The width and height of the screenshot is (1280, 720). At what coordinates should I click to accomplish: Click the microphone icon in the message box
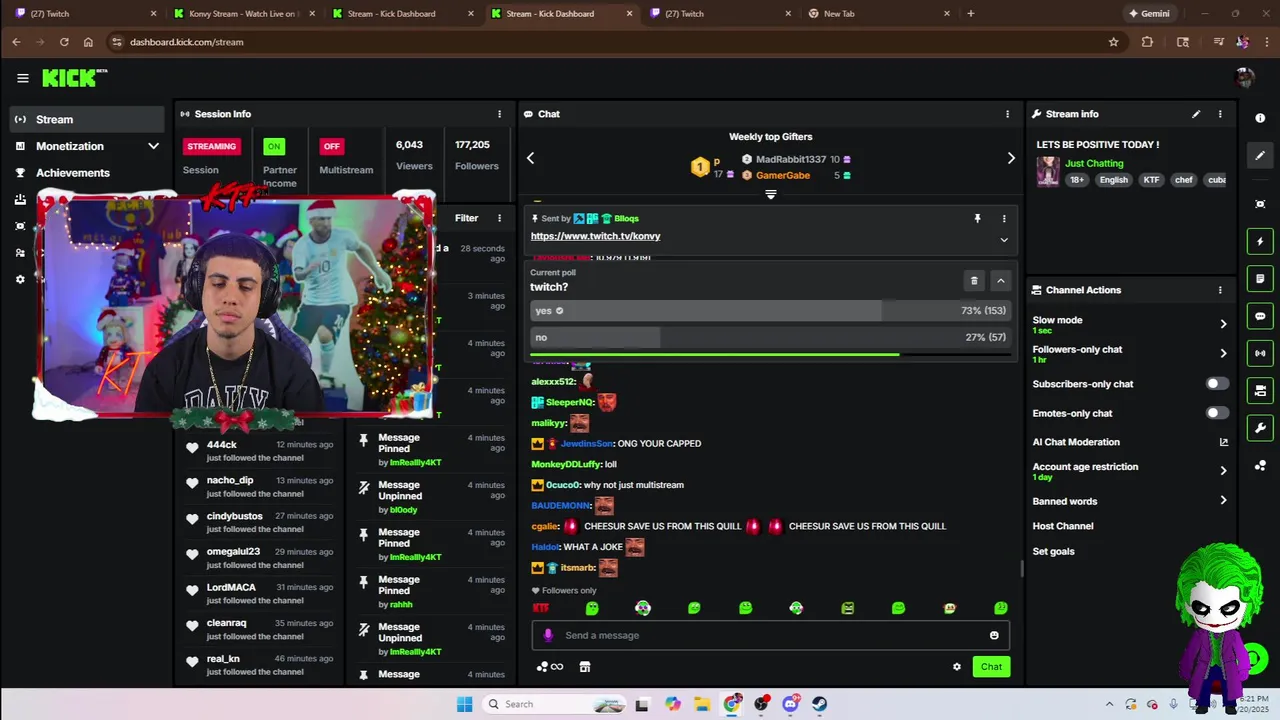tap(547, 635)
